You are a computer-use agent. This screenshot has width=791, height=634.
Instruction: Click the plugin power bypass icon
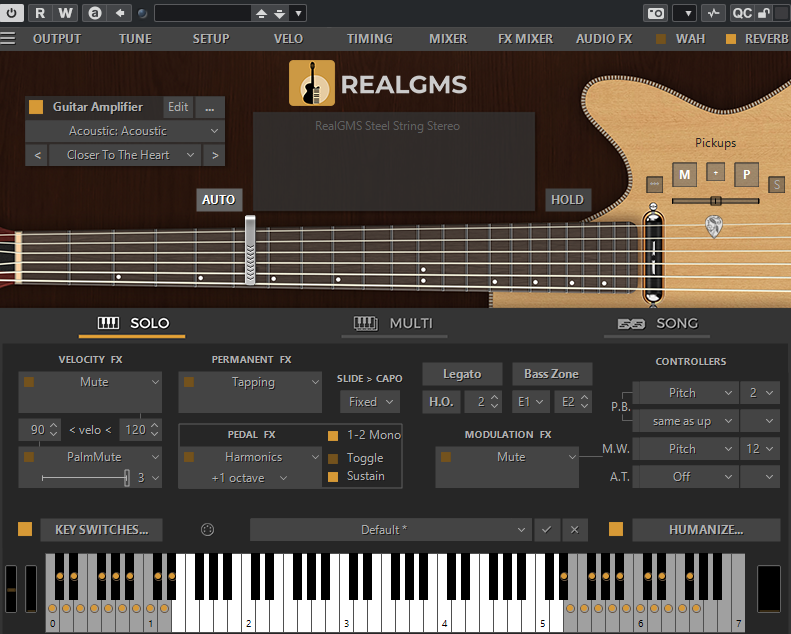point(11,13)
